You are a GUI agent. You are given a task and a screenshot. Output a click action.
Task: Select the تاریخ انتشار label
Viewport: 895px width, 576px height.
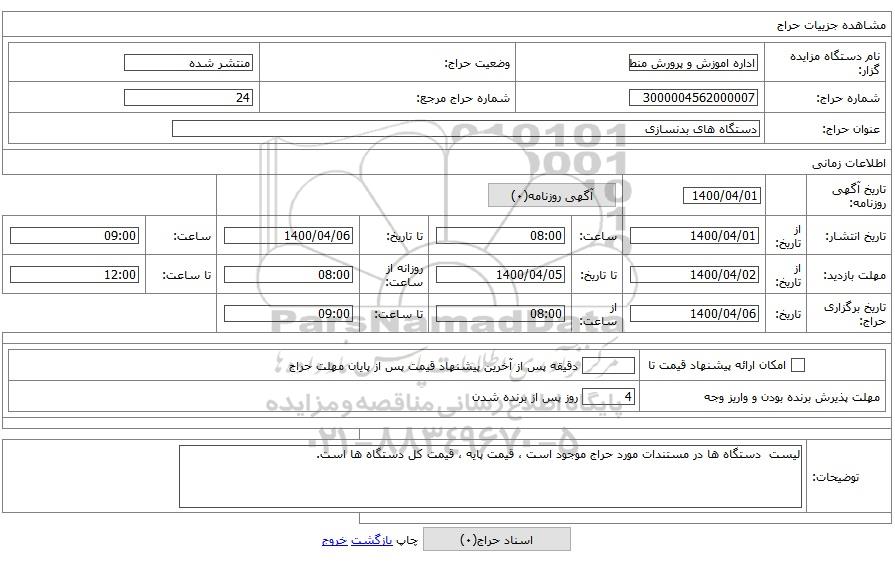856,236
